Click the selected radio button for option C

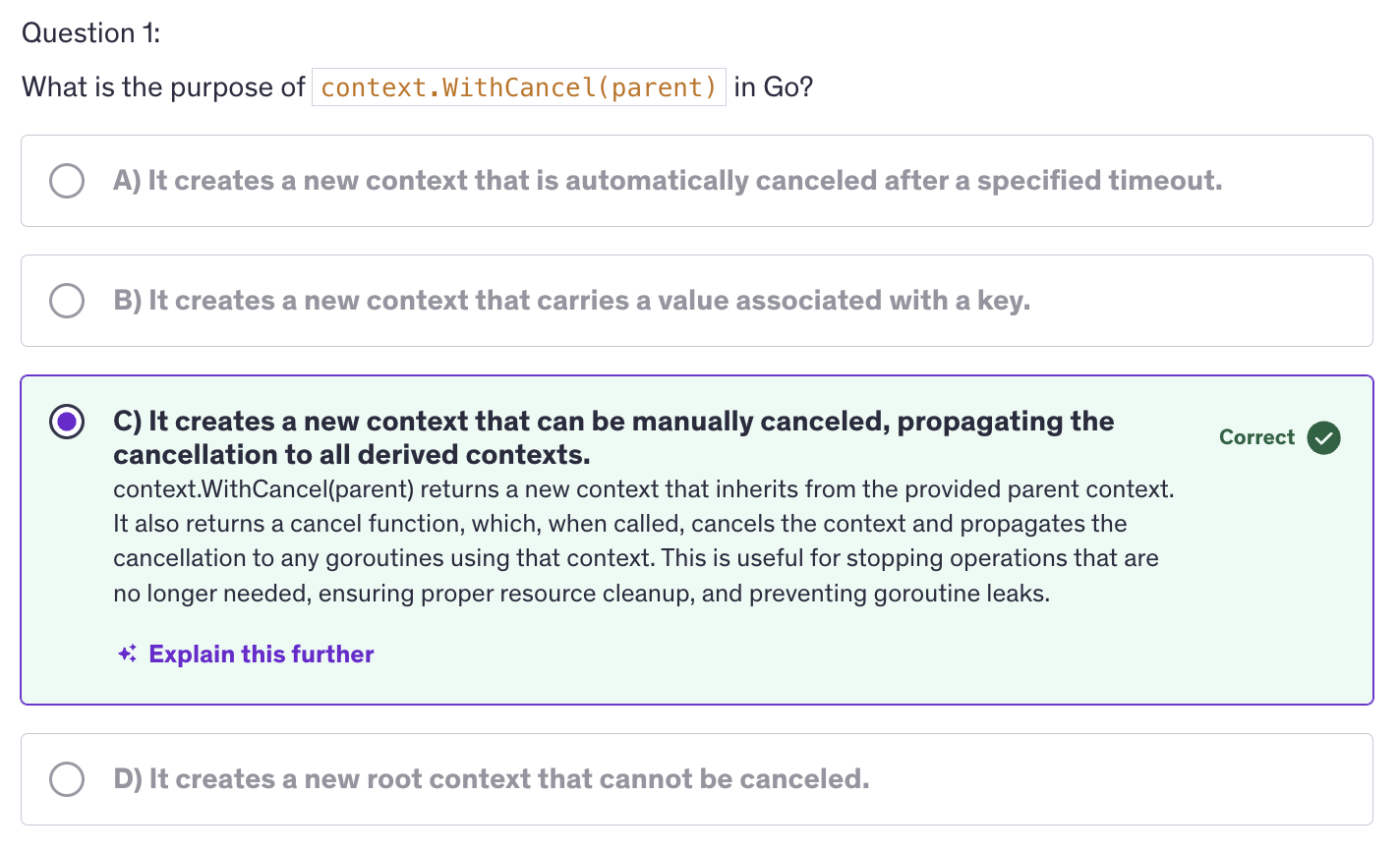click(67, 422)
